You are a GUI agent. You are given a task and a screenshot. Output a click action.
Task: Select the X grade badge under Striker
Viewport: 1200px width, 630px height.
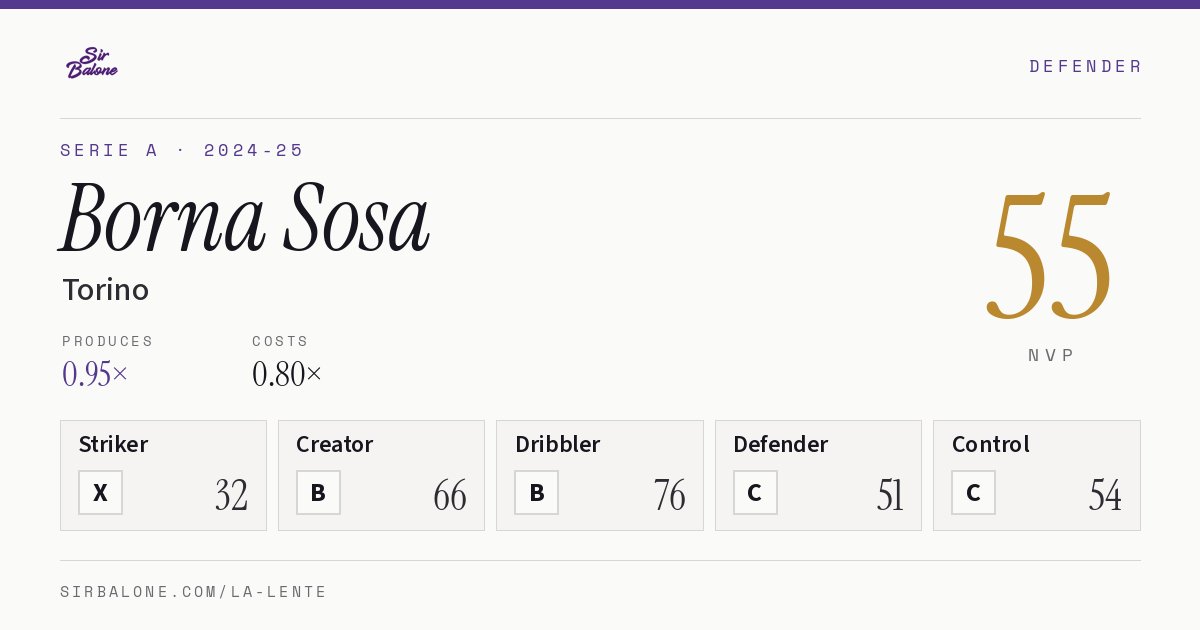100,492
